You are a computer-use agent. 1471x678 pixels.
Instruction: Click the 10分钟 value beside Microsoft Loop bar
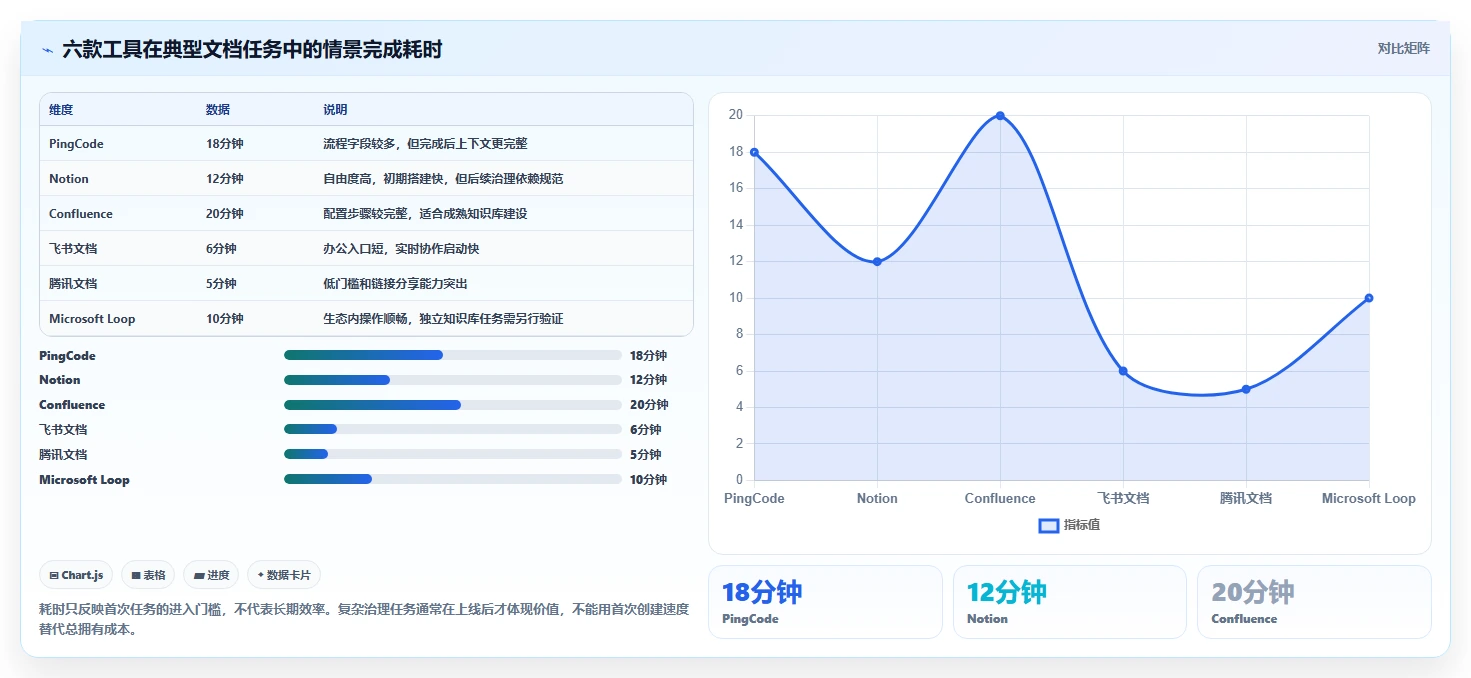click(648, 480)
